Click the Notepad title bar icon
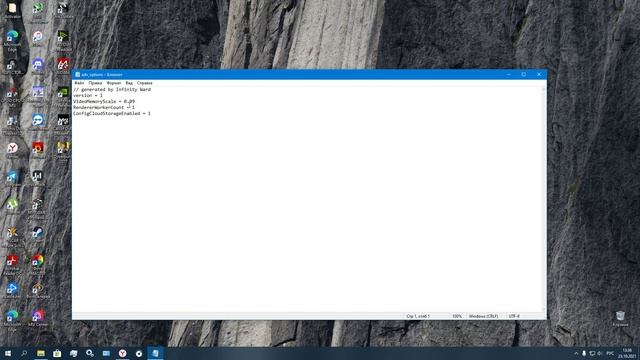 [77, 75]
